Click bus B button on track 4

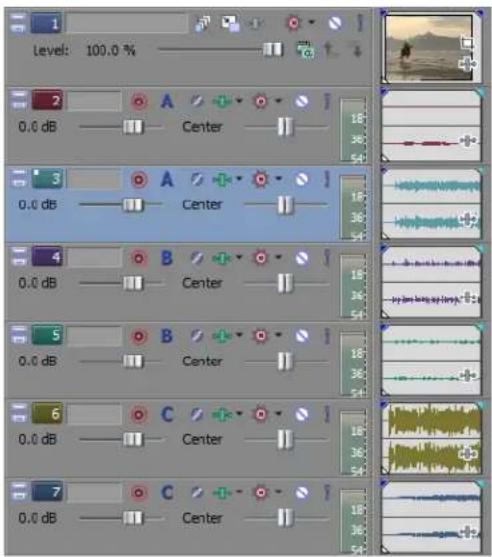pyautogui.click(x=167, y=258)
